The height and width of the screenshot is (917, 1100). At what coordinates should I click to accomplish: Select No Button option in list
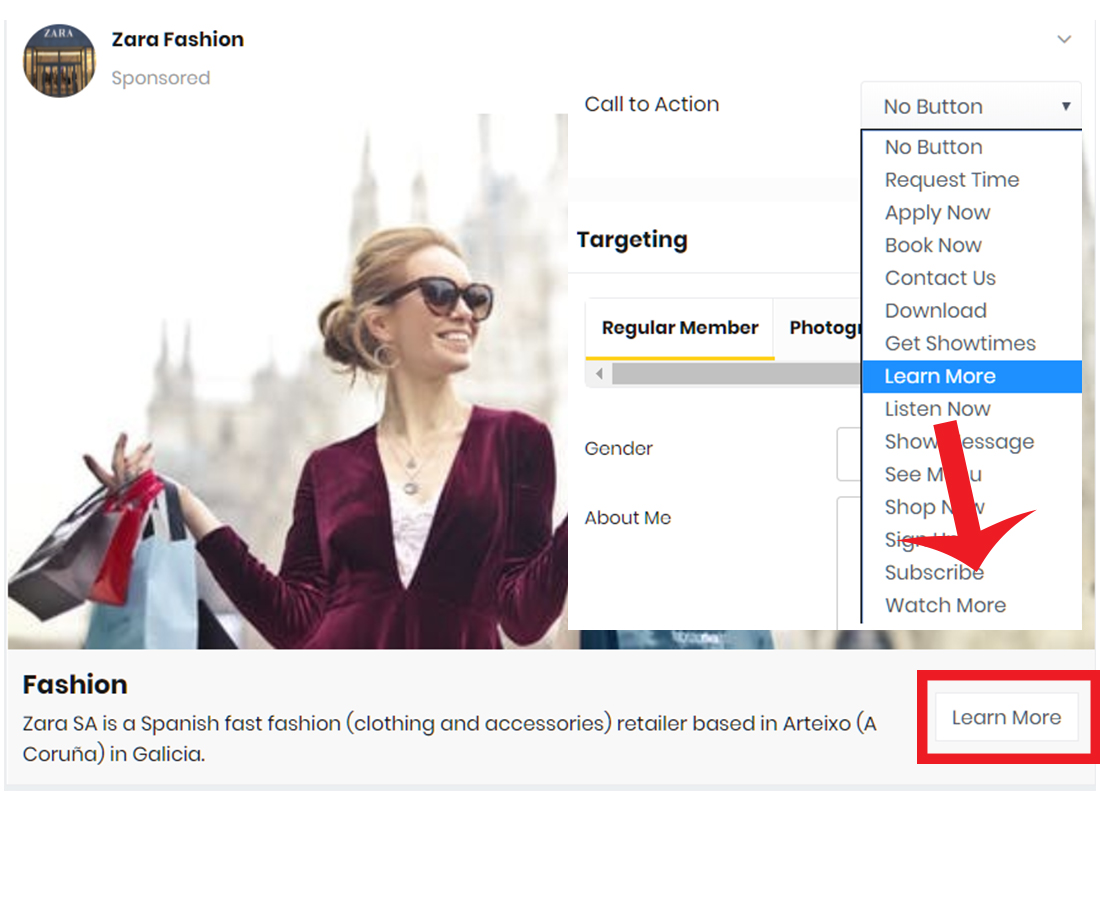pos(933,147)
